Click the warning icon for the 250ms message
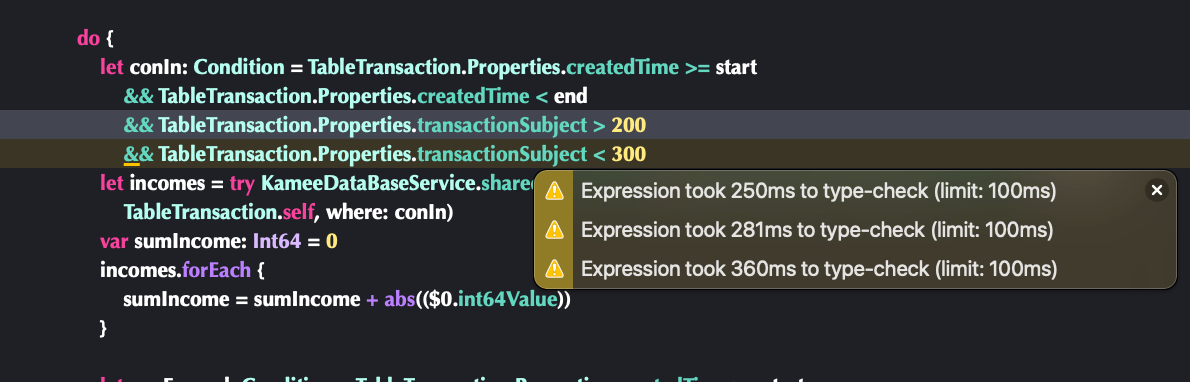The width and height of the screenshot is (1190, 382). (555, 191)
